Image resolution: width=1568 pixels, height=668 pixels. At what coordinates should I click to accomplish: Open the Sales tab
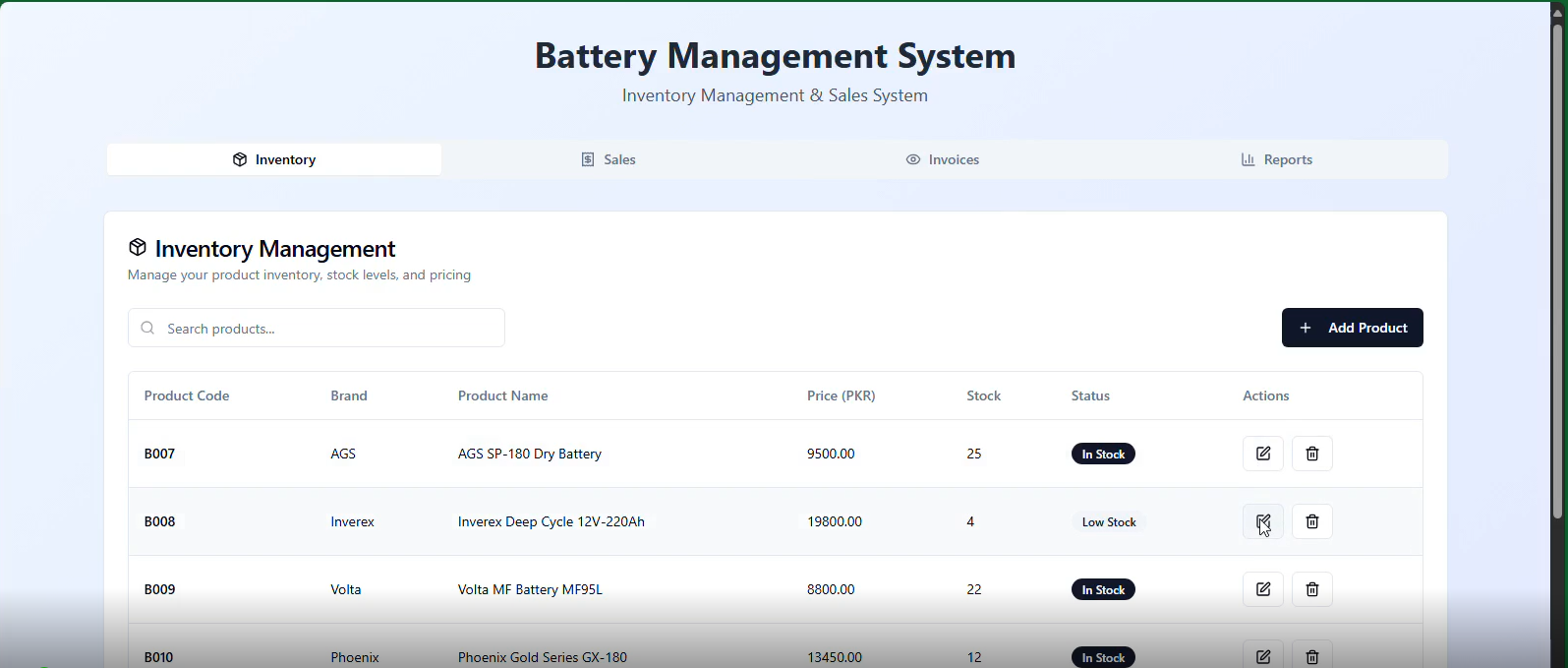click(x=609, y=159)
